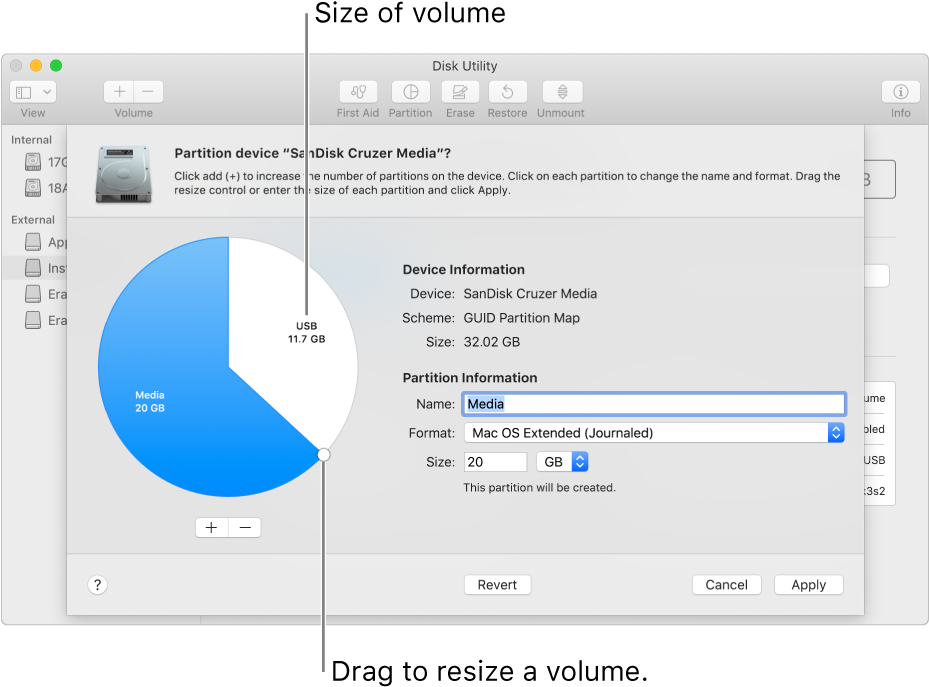Viewport: 929px width, 687px height.
Task: Click the Volume add (+) toolbar icon
Action: (118, 91)
